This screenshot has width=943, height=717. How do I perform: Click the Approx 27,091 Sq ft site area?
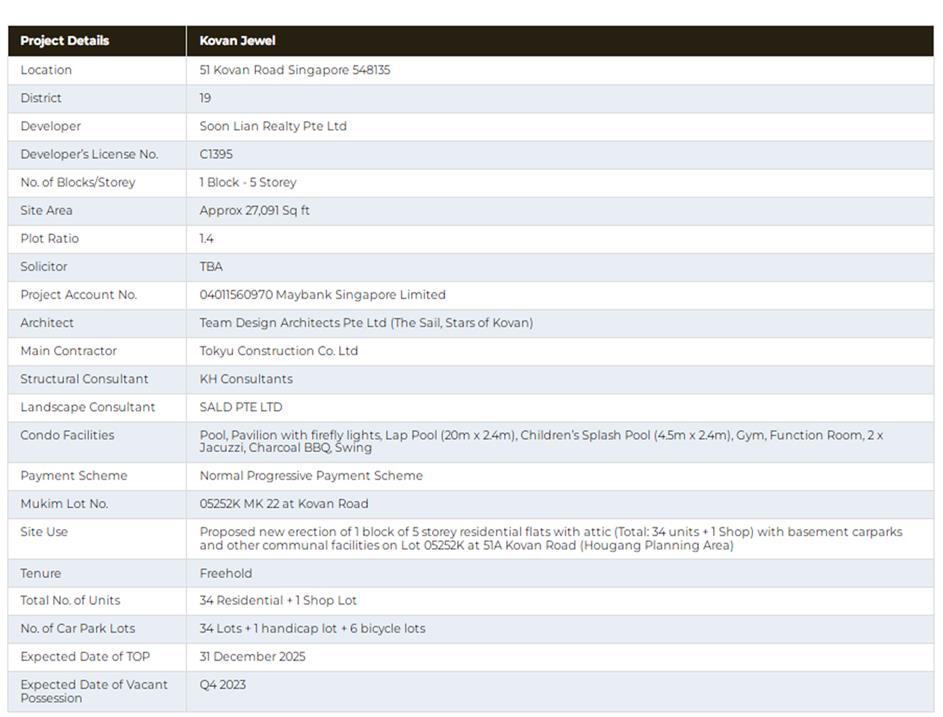254,210
